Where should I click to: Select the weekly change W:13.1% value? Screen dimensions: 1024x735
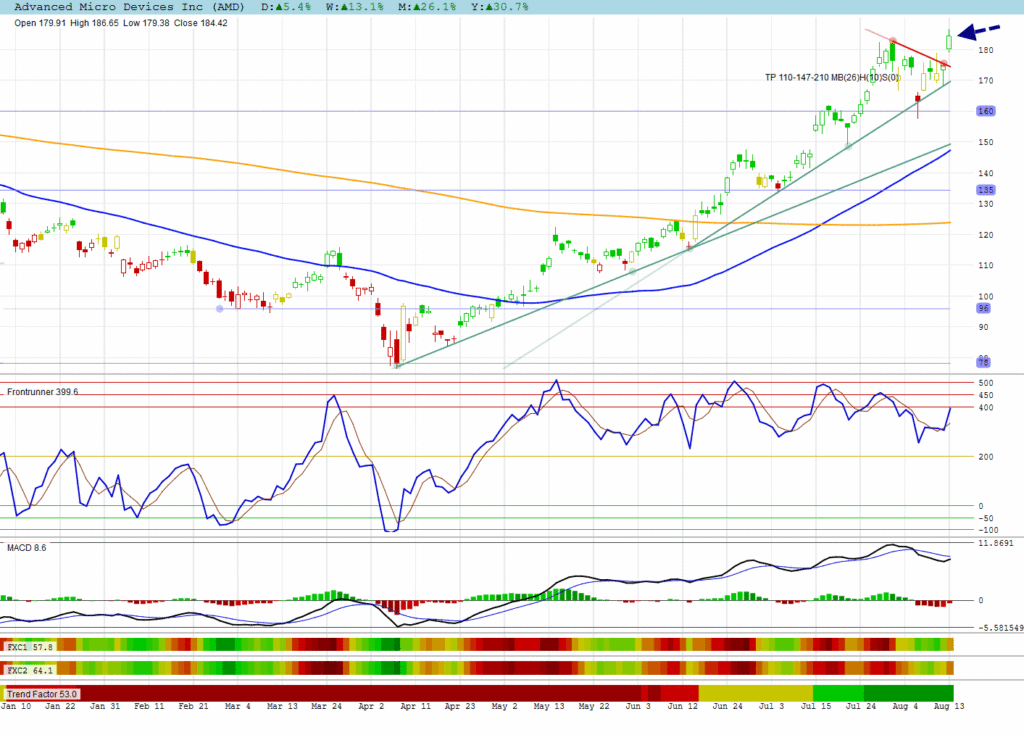point(355,7)
